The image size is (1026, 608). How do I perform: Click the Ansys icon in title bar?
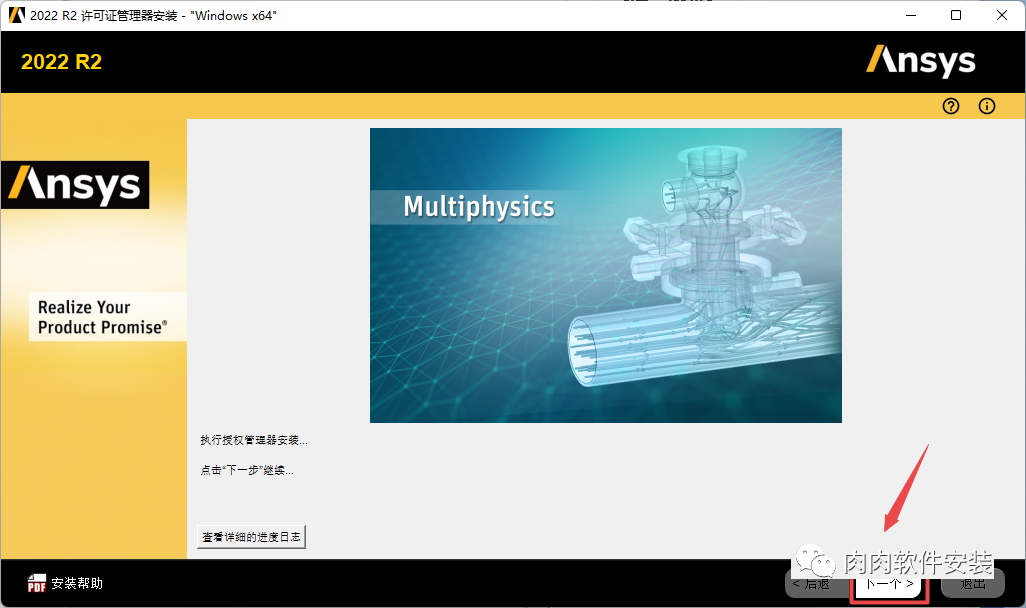coord(16,15)
